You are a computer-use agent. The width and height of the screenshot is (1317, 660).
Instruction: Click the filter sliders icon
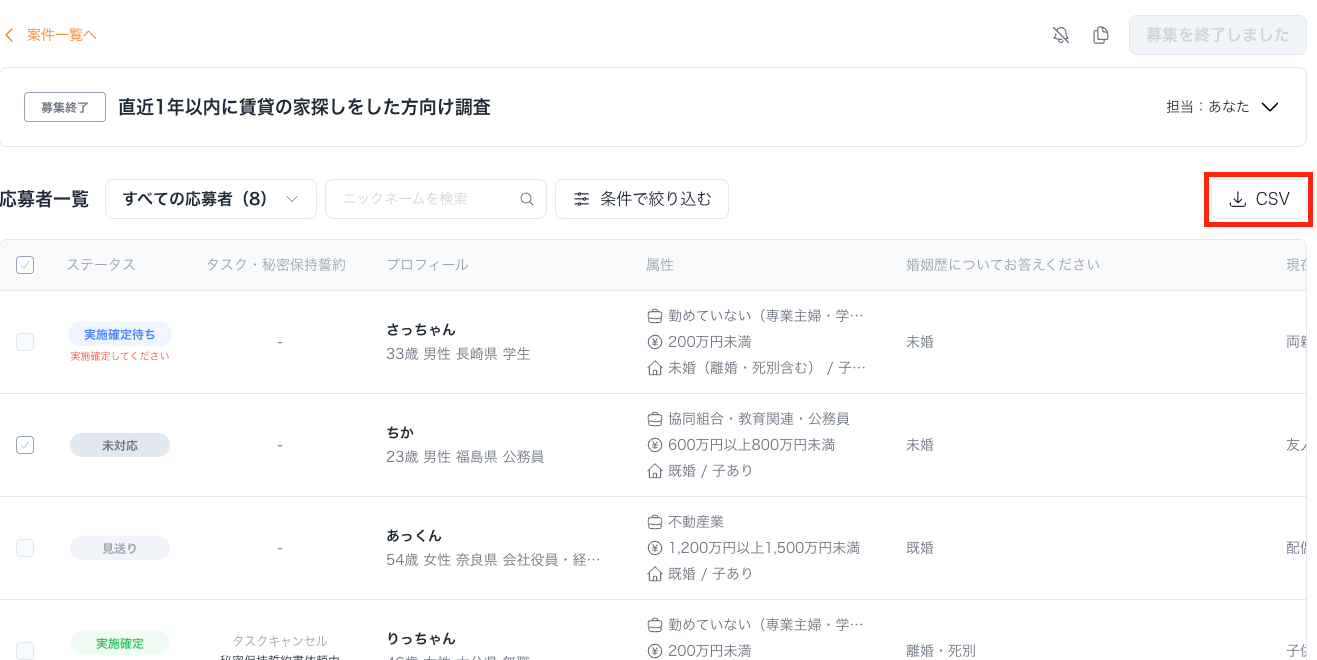click(581, 199)
